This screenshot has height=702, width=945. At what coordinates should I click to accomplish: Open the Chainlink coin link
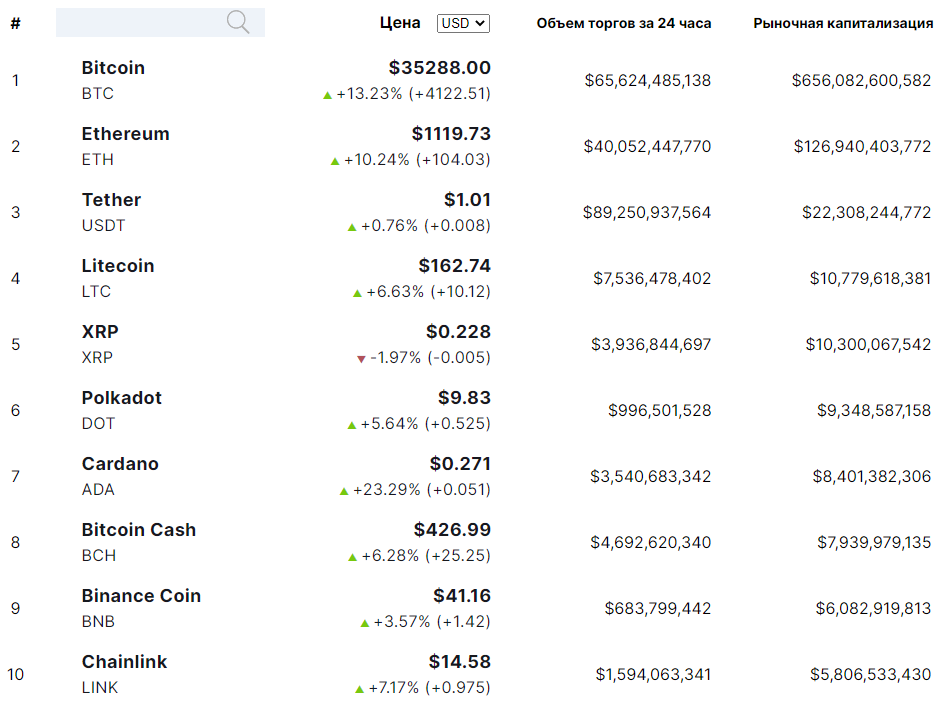[x=124, y=662]
